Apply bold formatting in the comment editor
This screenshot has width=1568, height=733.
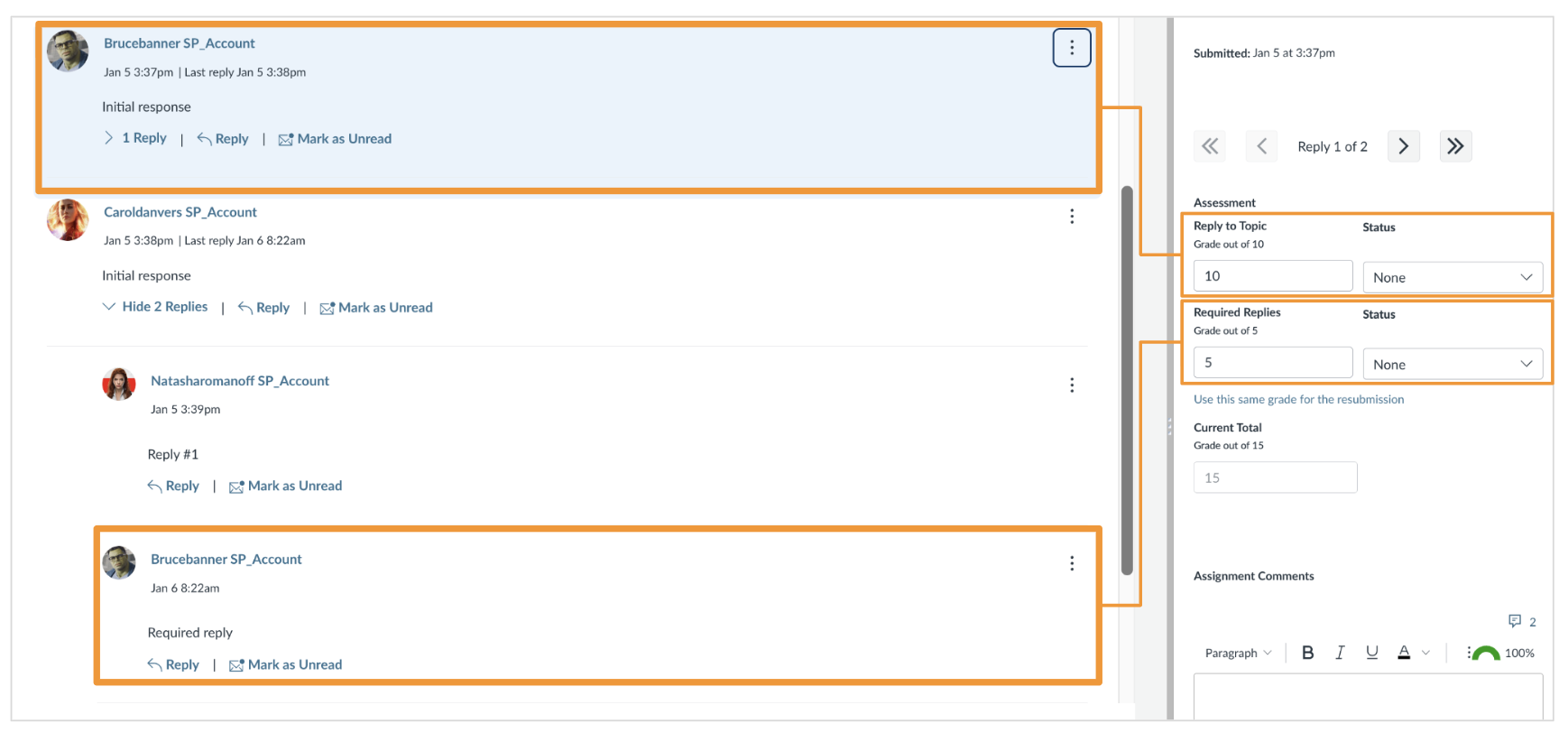pyautogui.click(x=1307, y=652)
